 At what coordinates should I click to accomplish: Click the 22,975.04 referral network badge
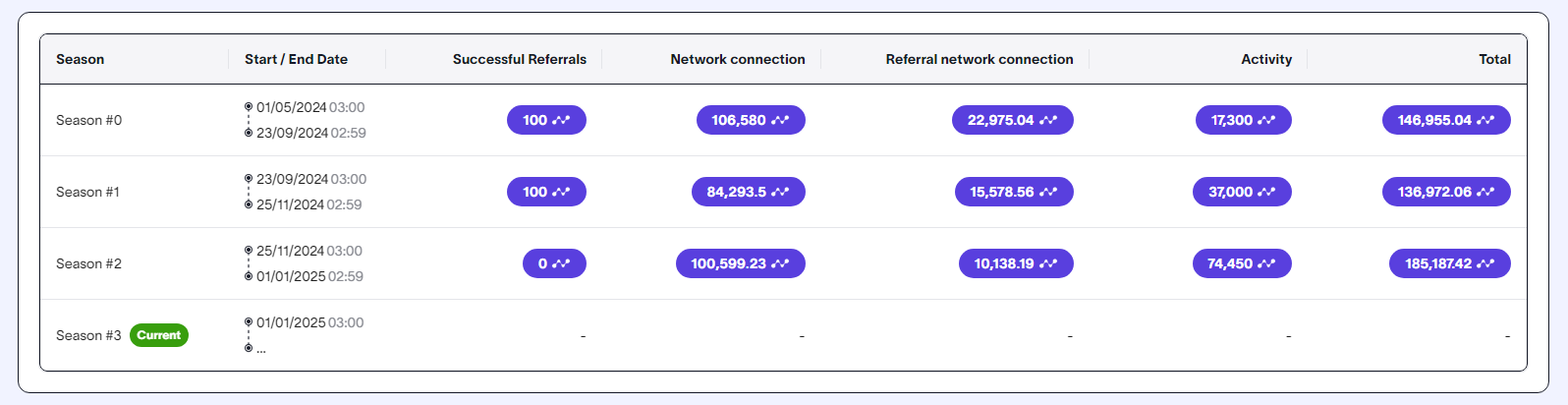1012,120
